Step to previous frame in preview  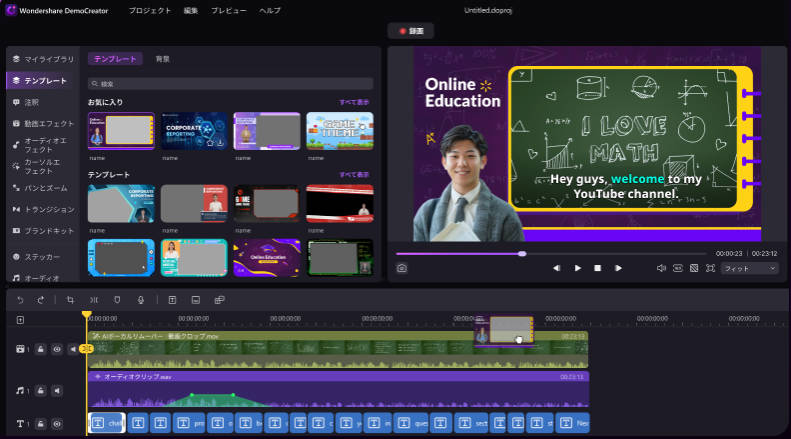click(x=556, y=268)
